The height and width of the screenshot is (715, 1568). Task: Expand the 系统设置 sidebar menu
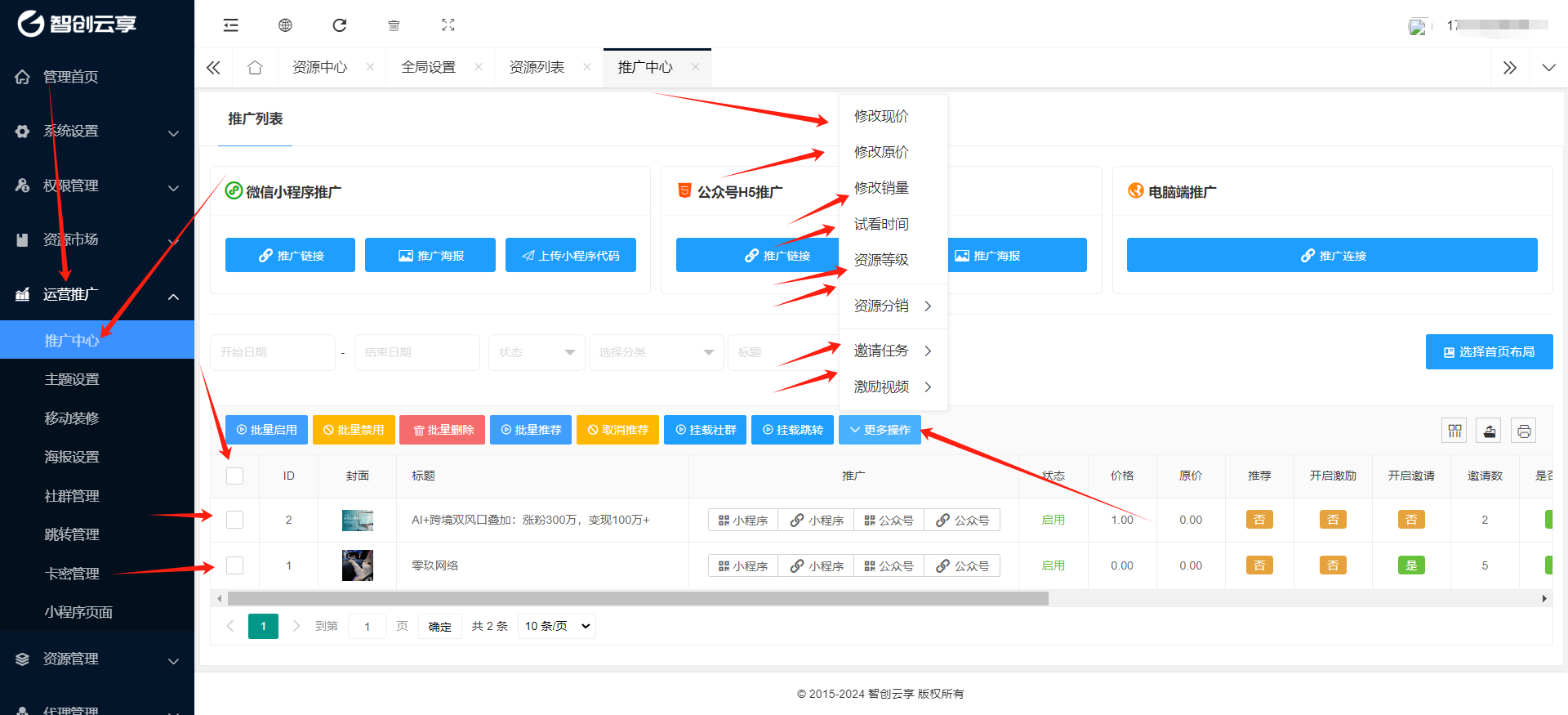97,132
